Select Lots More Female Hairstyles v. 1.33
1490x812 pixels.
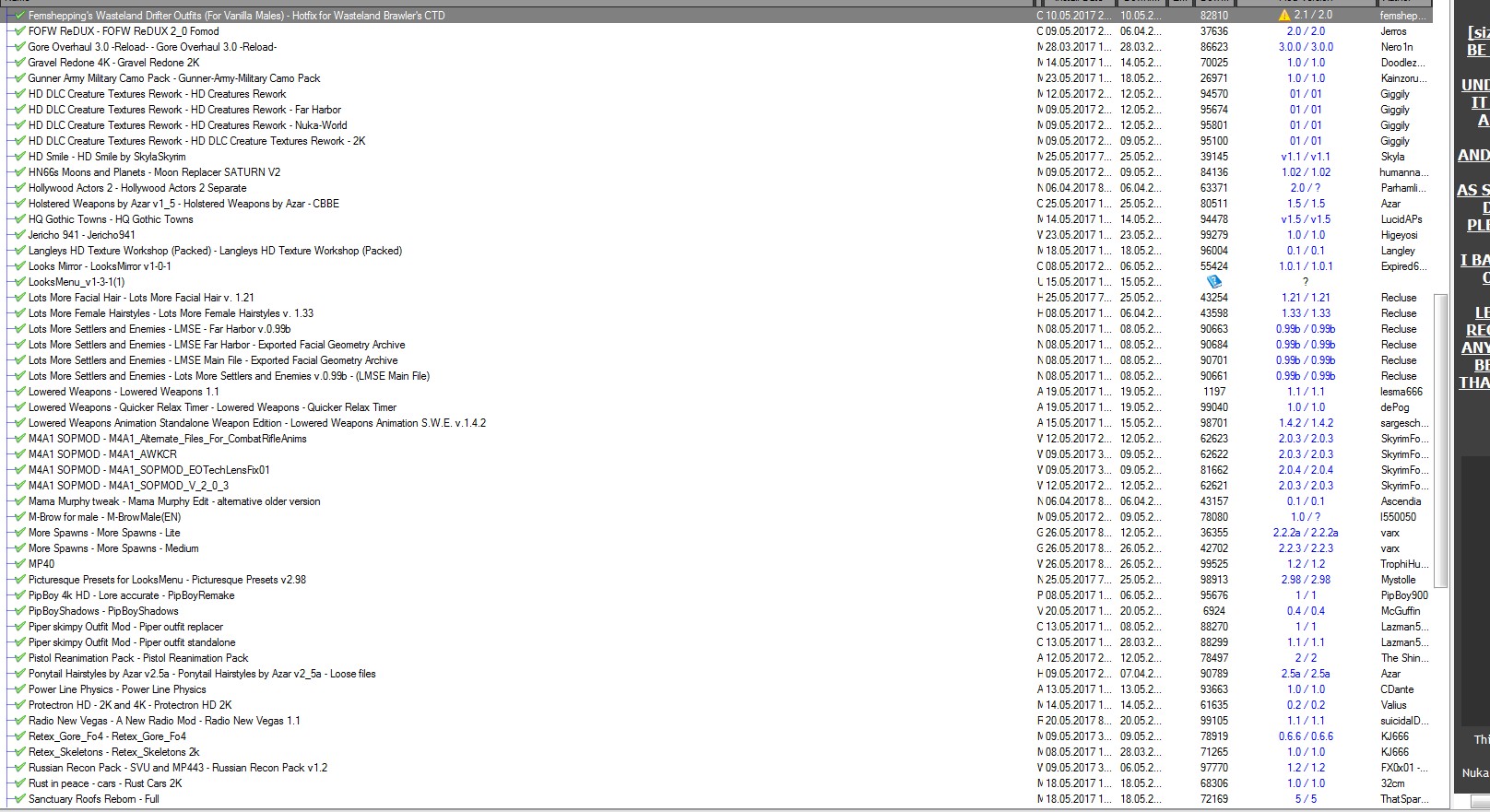171,313
